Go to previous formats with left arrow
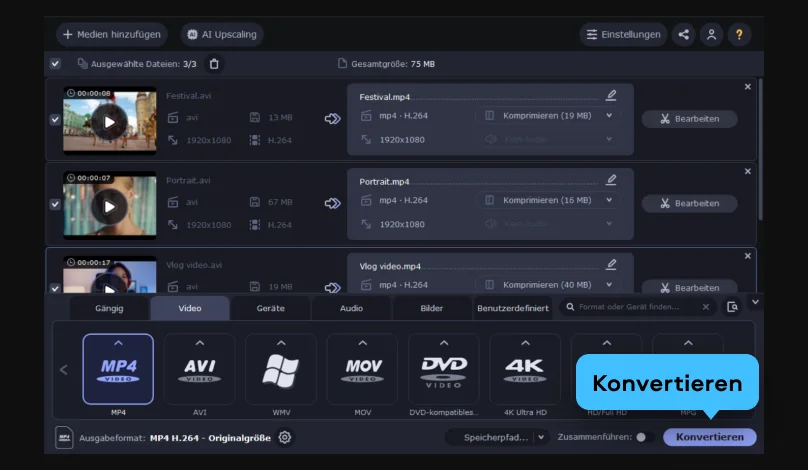 (x=64, y=370)
